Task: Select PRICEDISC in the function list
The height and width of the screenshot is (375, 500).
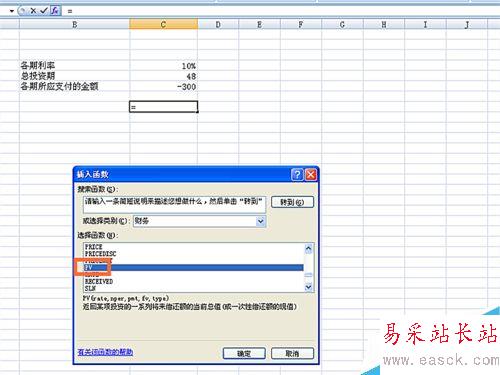Action: [193, 254]
